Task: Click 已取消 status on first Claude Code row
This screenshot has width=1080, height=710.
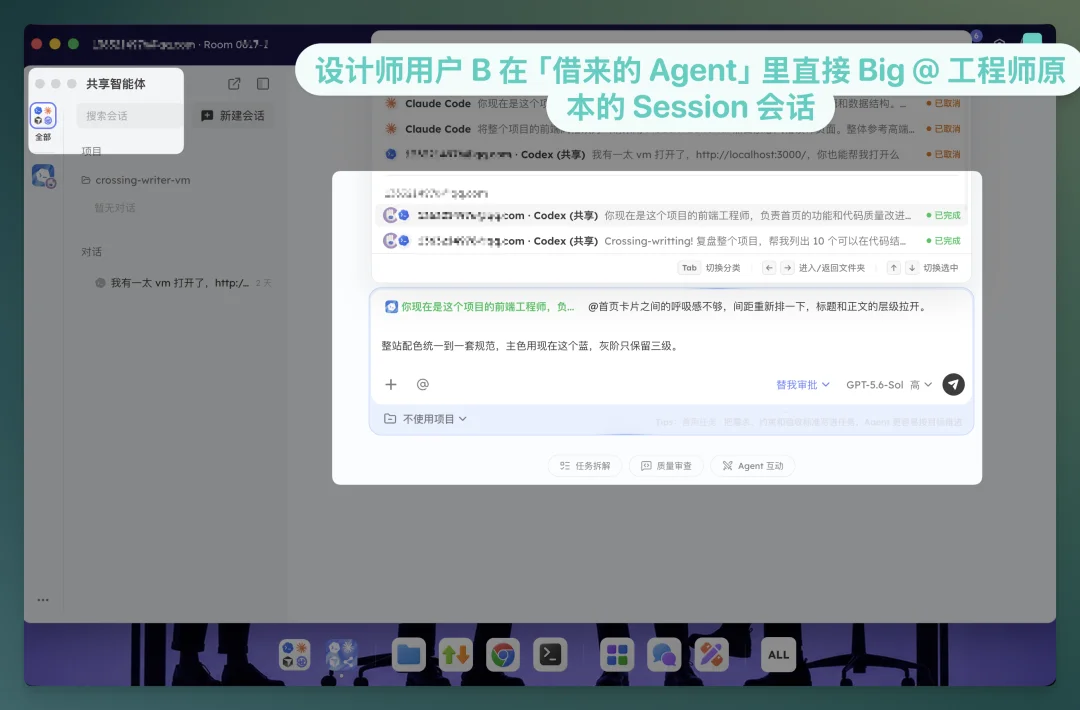Action: [943, 103]
